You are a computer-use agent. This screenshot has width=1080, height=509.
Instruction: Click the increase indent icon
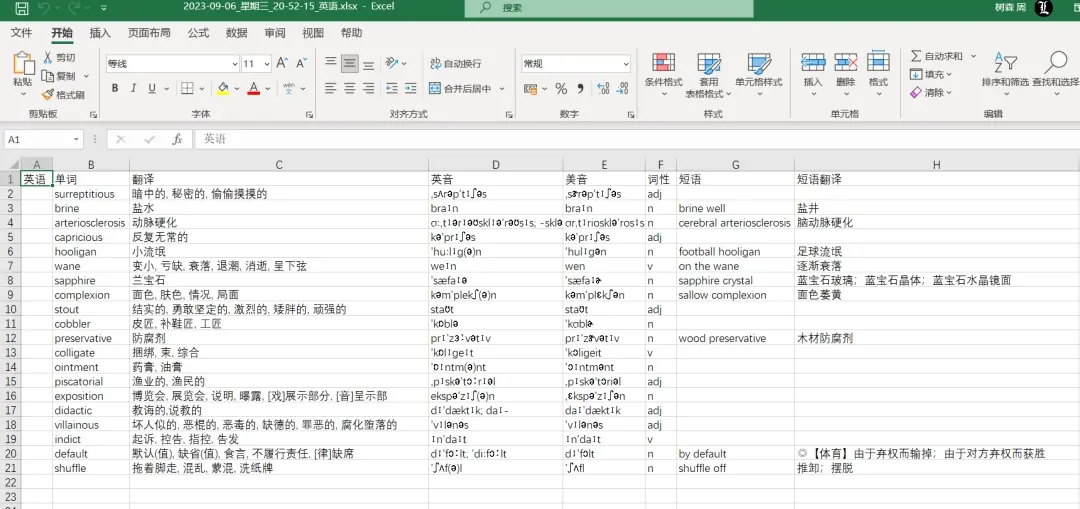[x=411, y=88]
